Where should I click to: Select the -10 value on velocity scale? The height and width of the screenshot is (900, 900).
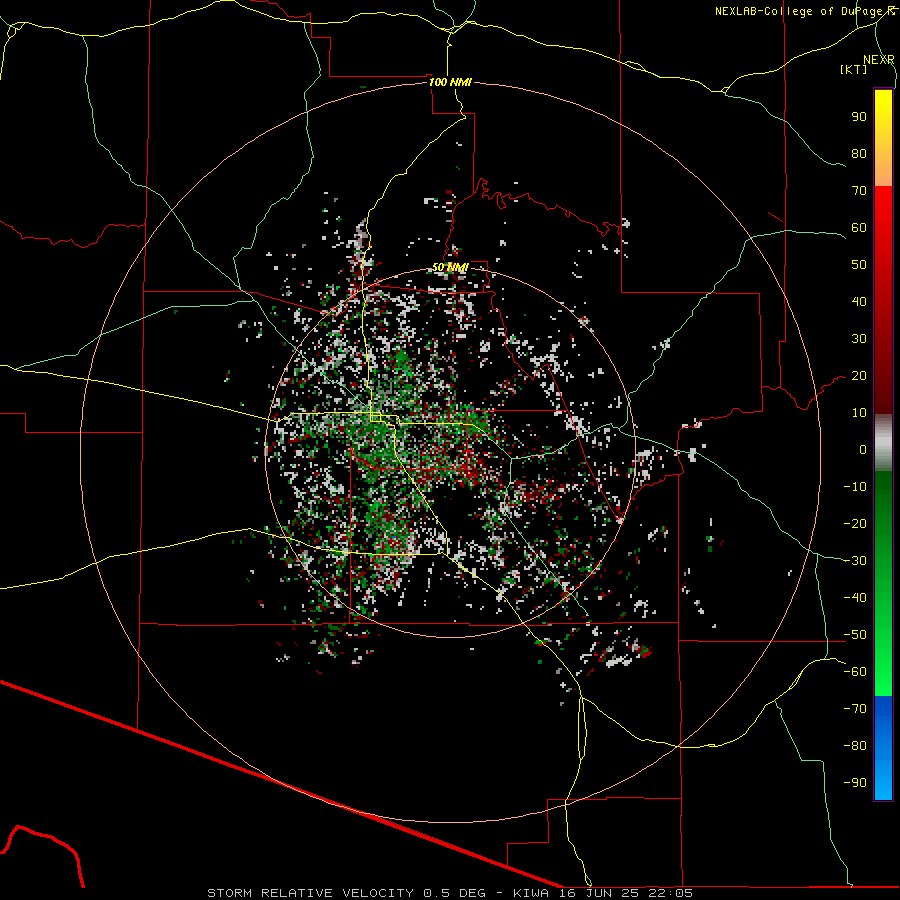point(855,487)
